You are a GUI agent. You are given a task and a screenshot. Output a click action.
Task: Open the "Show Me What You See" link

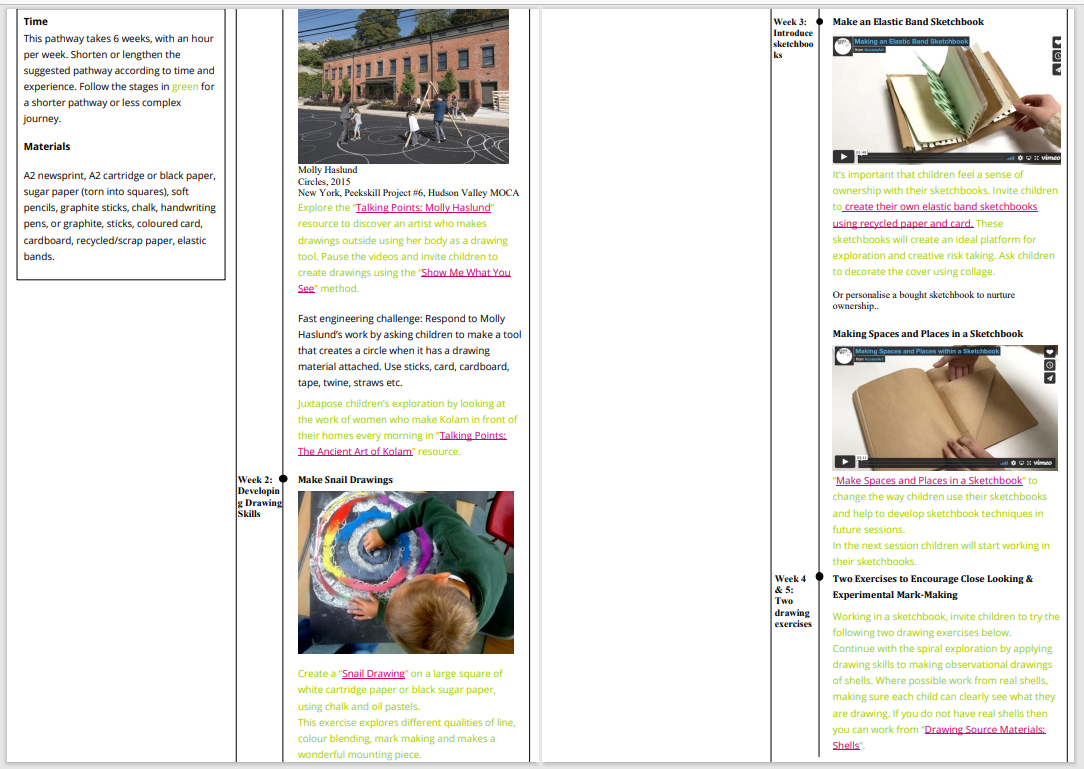[x=465, y=272]
